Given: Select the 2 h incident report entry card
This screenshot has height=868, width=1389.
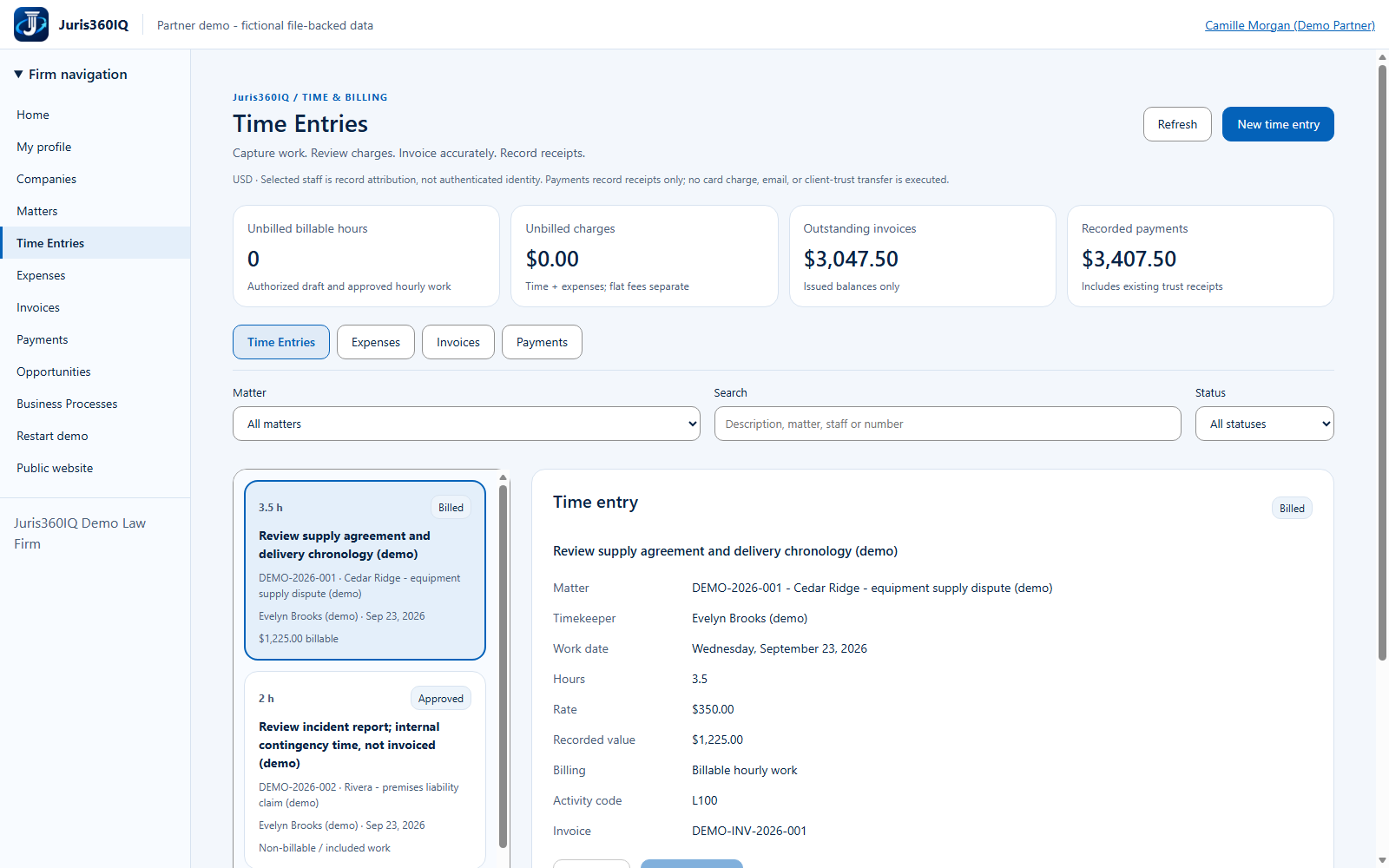Looking at the screenshot, I should tap(365, 769).
